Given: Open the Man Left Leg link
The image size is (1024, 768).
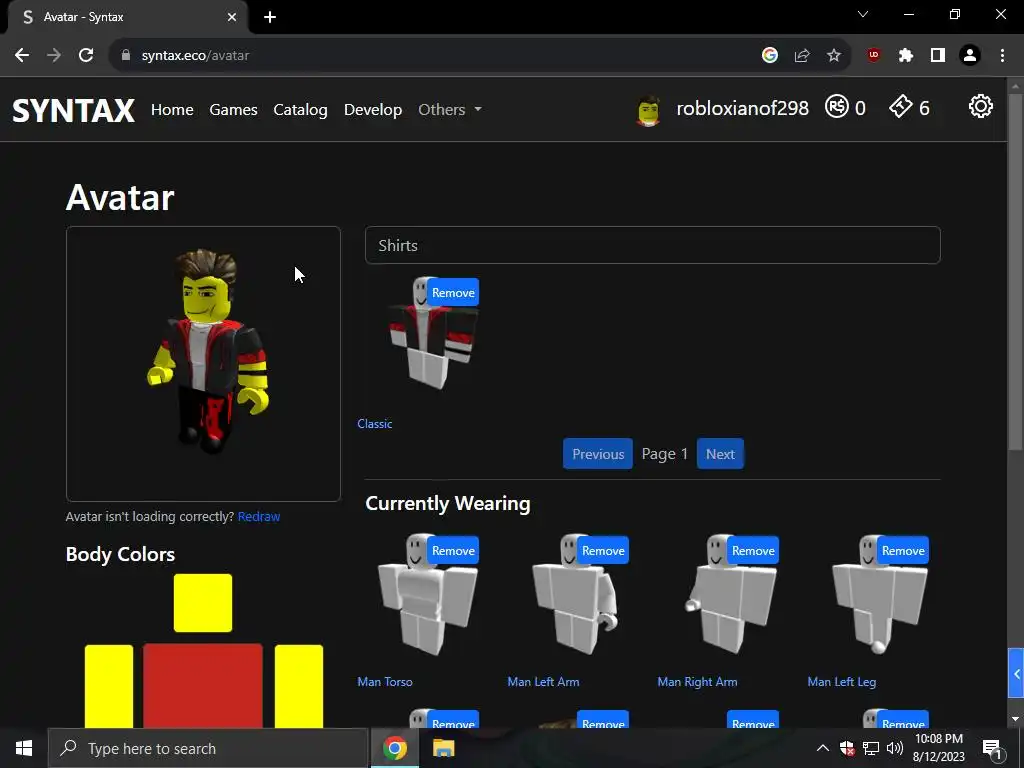Looking at the screenshot, I should [842, 682].
